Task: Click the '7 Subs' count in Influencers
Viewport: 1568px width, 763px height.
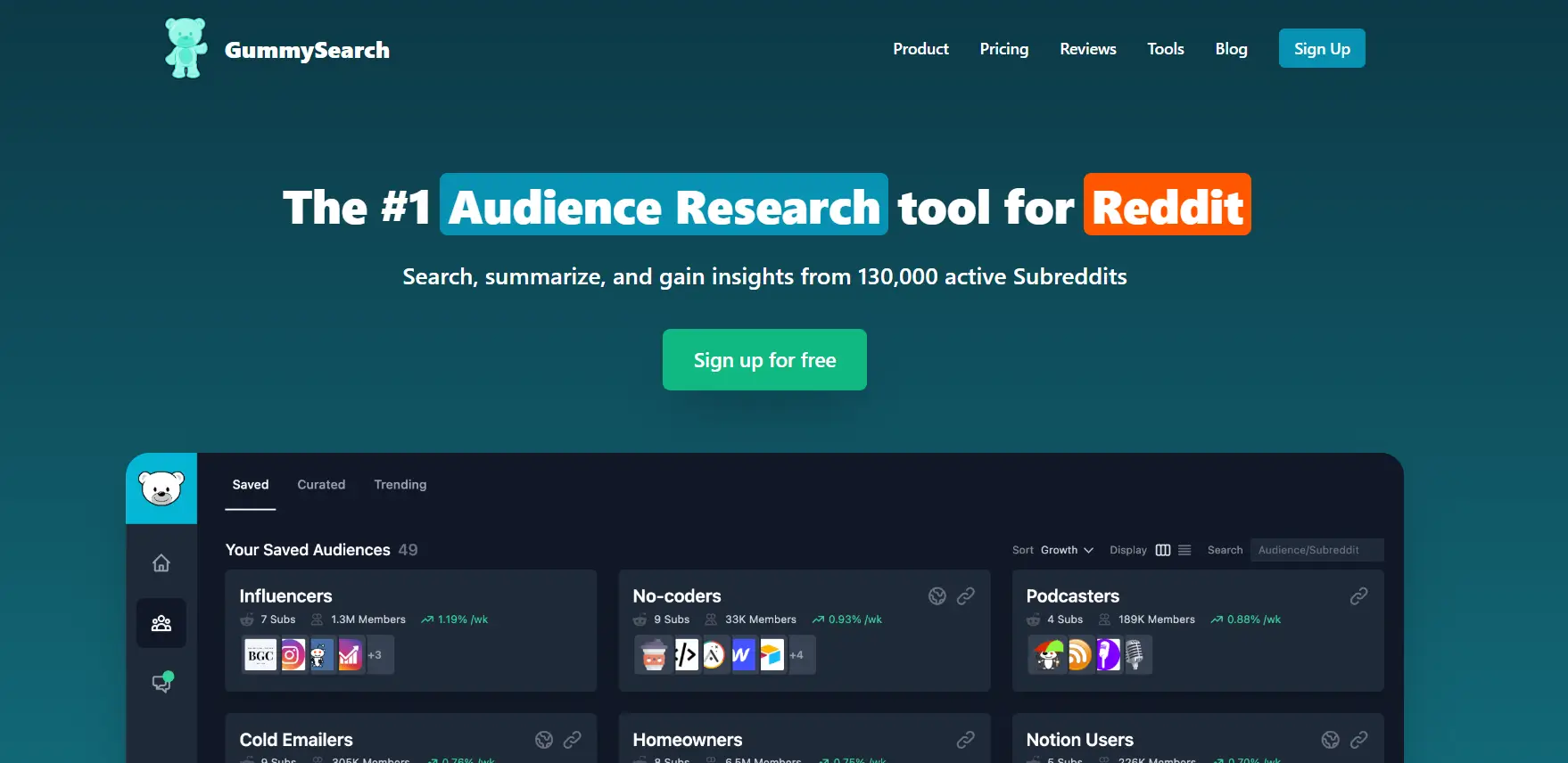Action: [x=277, y=619]
